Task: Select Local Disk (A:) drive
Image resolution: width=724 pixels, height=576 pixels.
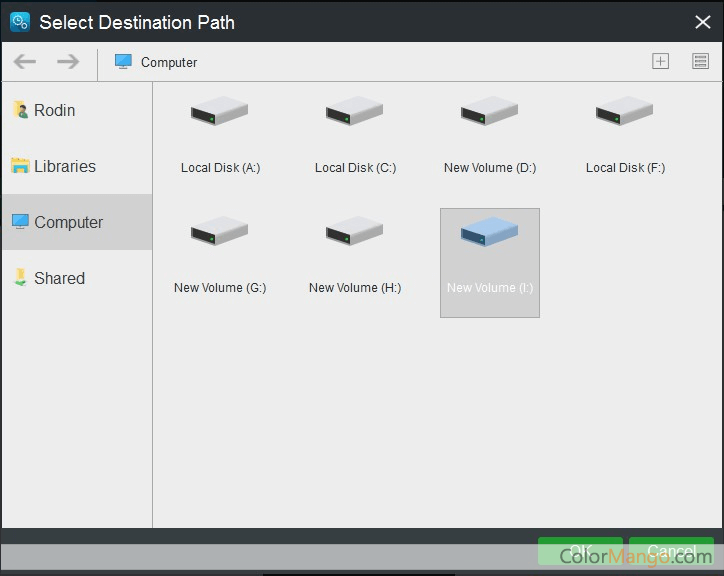Action: tap(220, 135)
